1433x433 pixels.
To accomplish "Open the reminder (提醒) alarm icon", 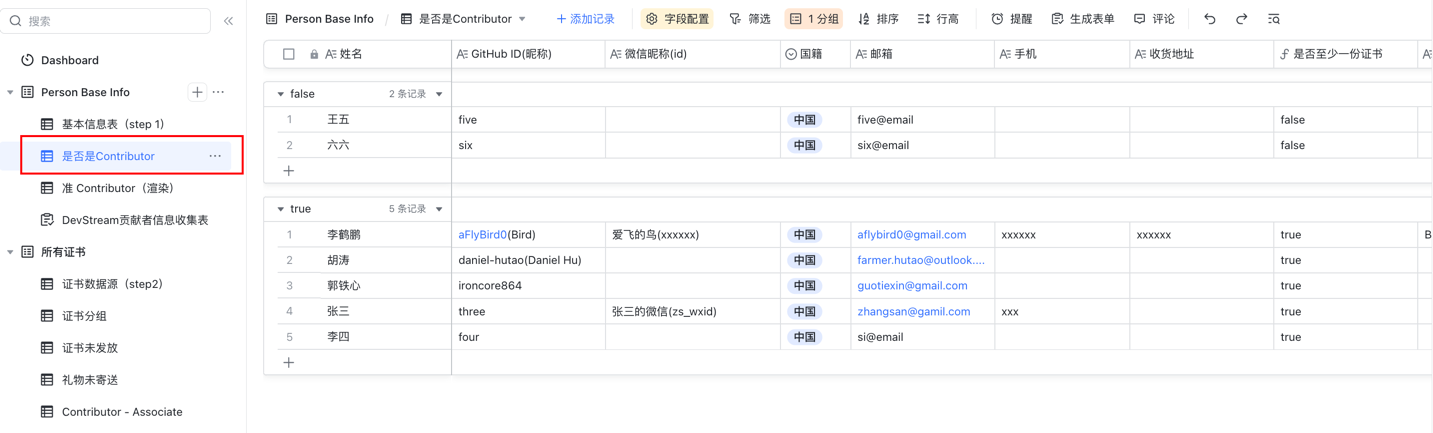I will [x=1011, y=19].
